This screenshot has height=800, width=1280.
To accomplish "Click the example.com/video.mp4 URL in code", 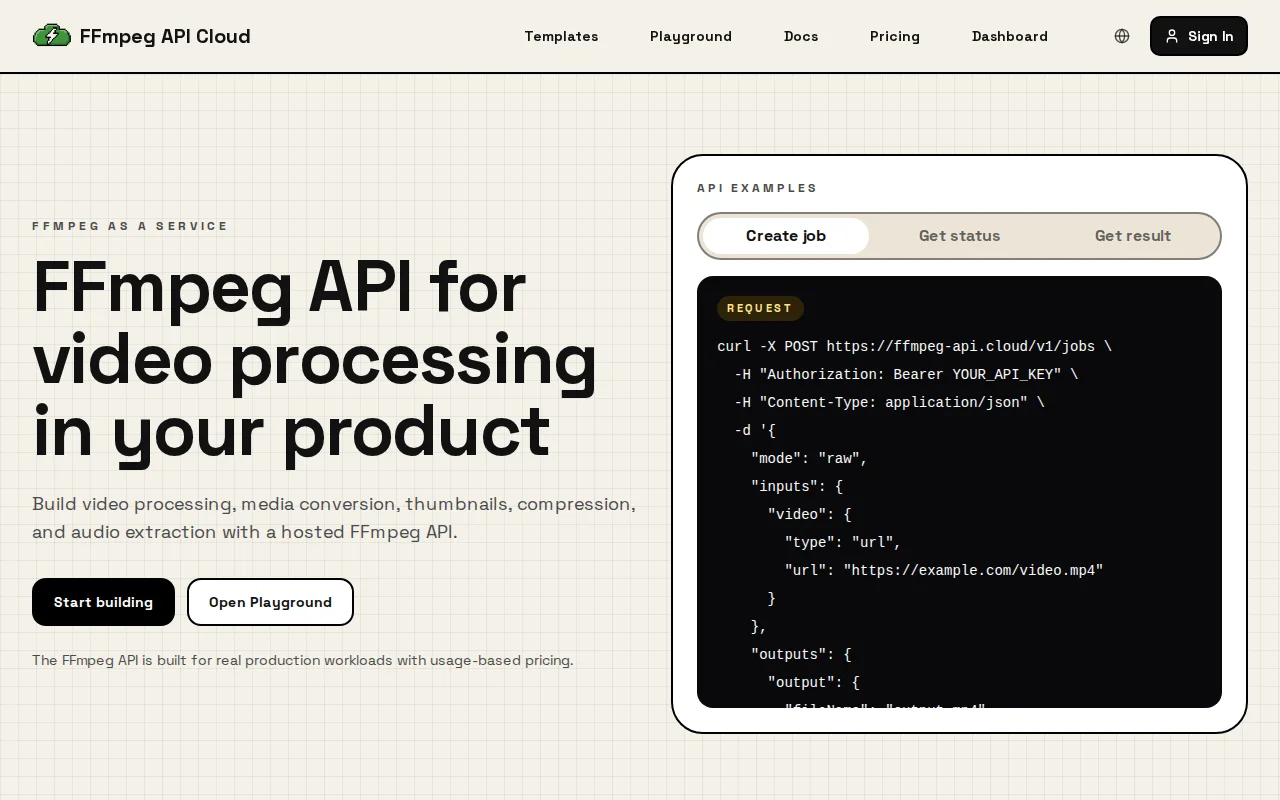I will pyautogui.click(x=973, y=570).
